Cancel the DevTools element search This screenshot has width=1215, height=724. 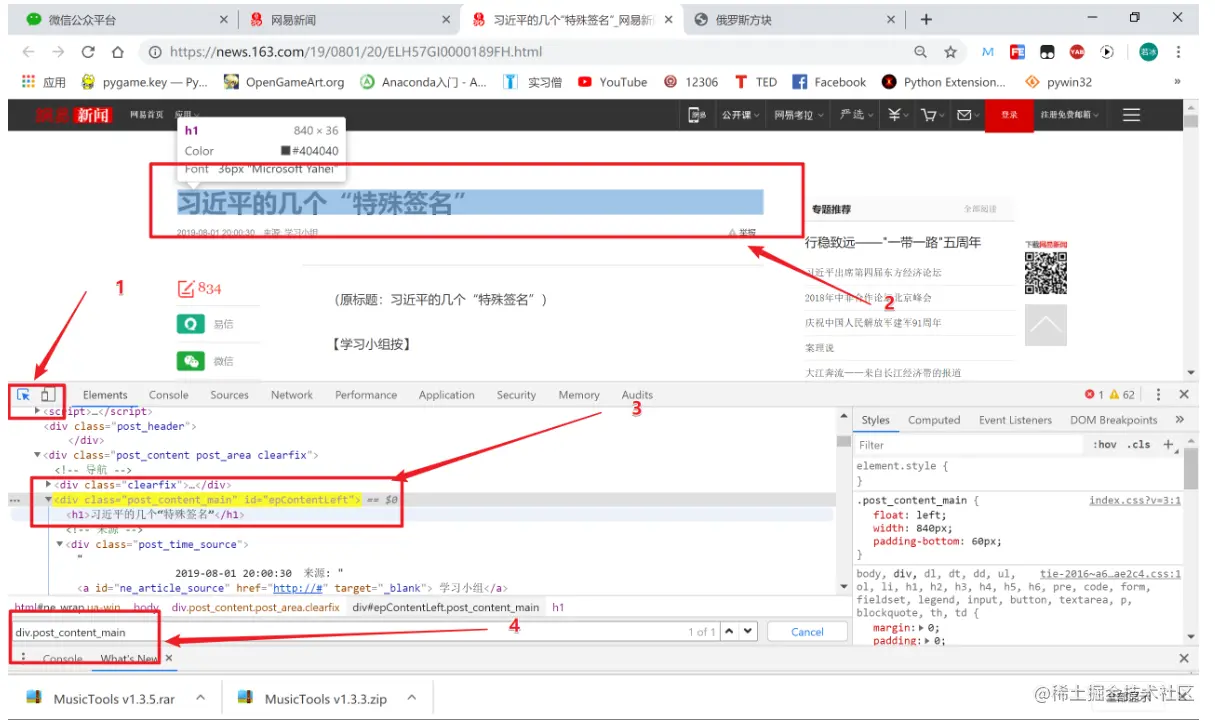tap(807, 632)
